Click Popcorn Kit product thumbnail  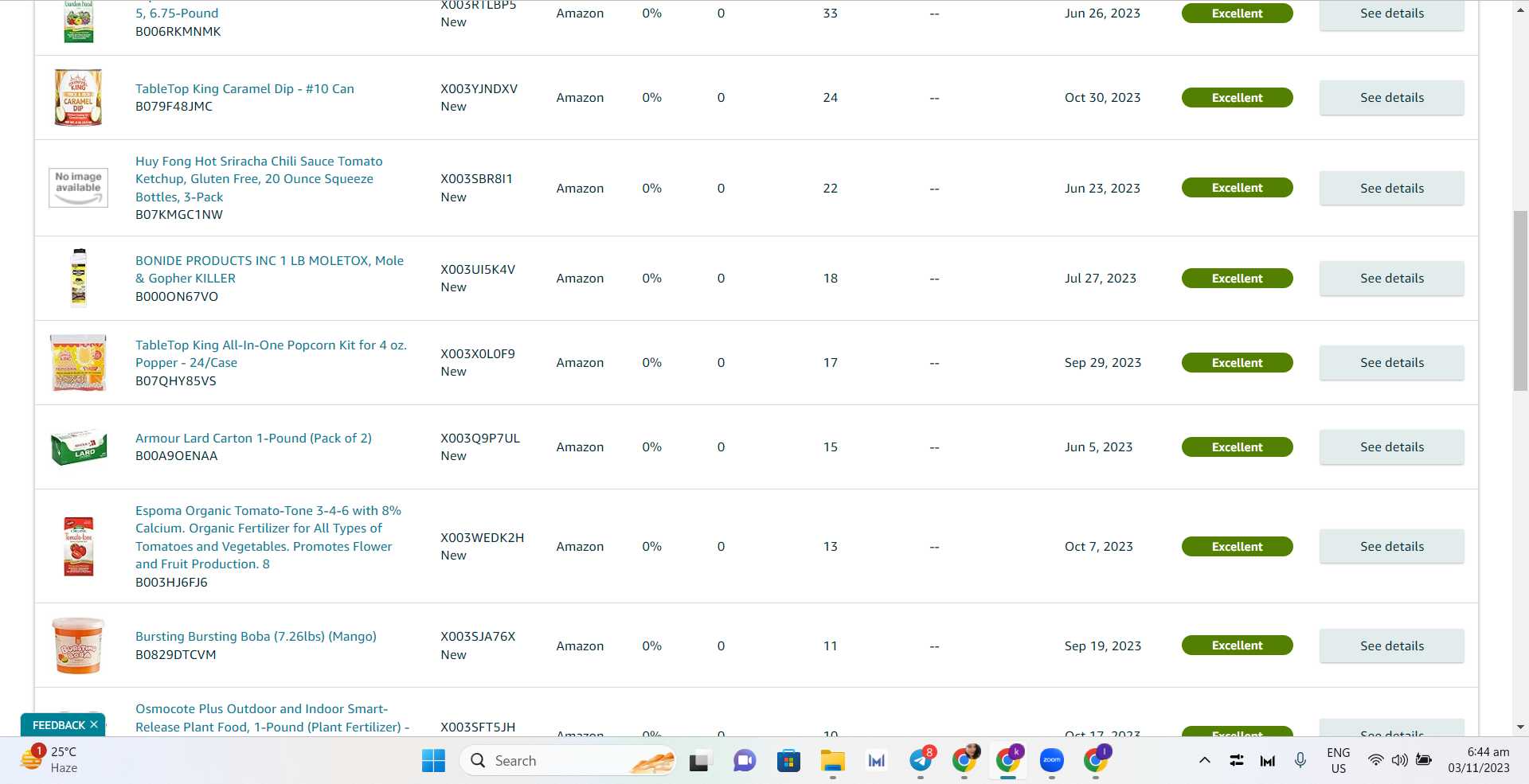tap(78, 362)
